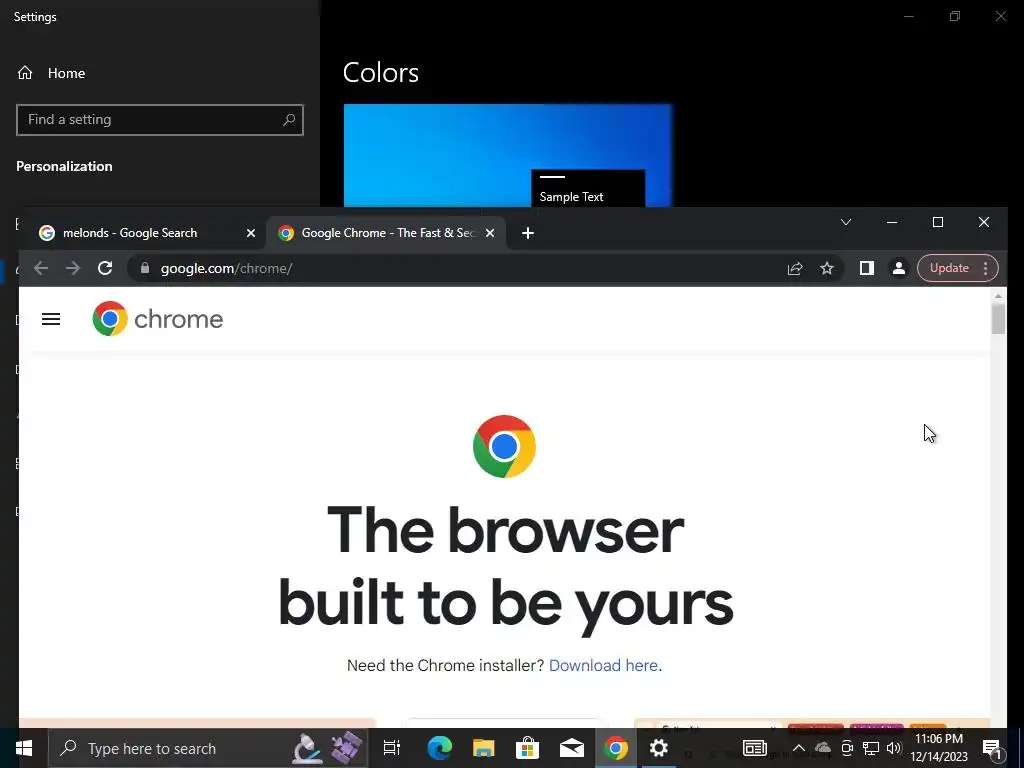
Task: Open network status tray icon
Action: pyautogui.click(x=871, y=748)
